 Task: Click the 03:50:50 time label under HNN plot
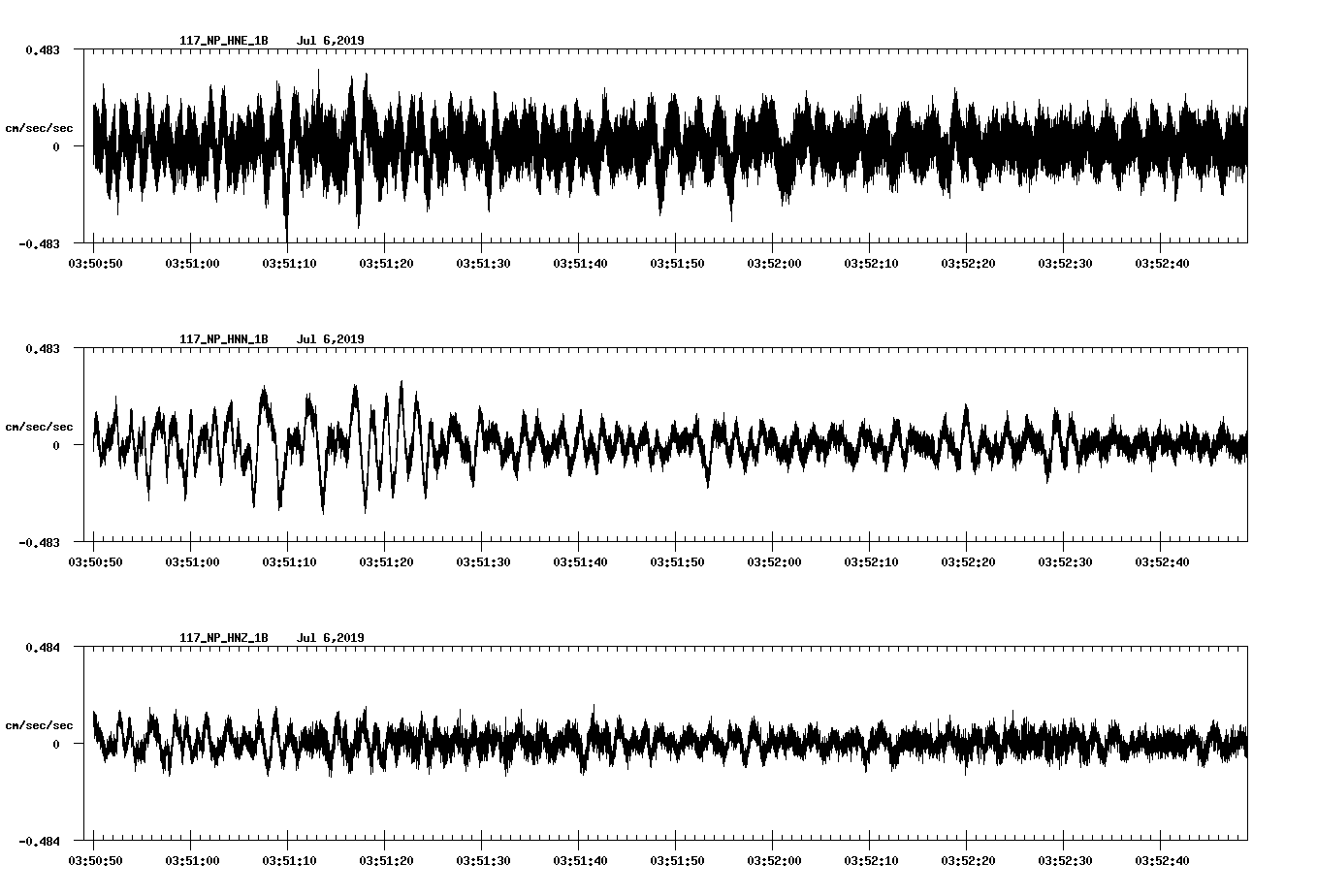(x=95, y=561)
